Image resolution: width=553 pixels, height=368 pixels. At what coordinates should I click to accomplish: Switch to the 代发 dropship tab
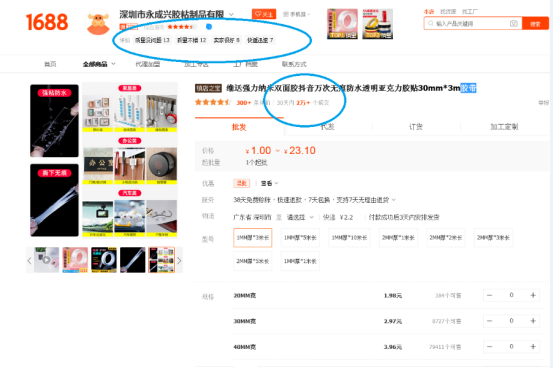(328, 127)
